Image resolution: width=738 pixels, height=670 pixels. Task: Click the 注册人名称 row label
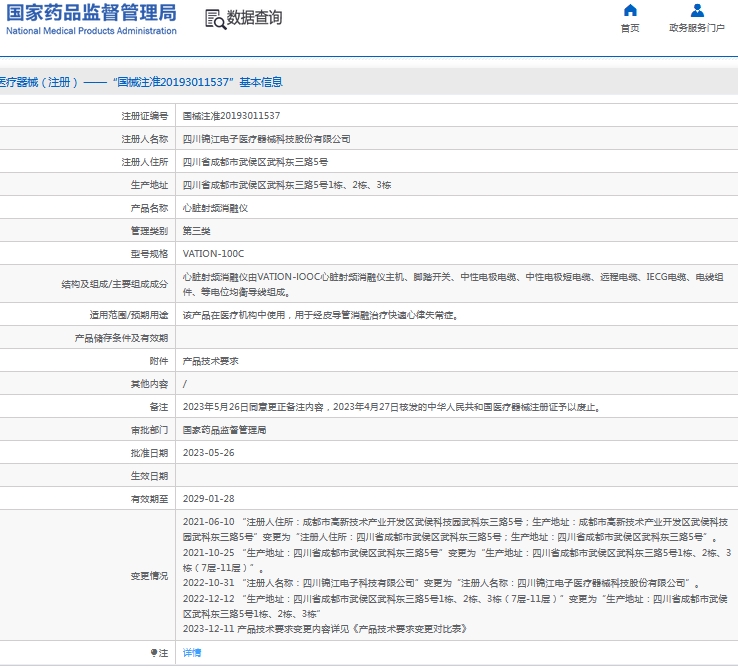tap(144, 139)
